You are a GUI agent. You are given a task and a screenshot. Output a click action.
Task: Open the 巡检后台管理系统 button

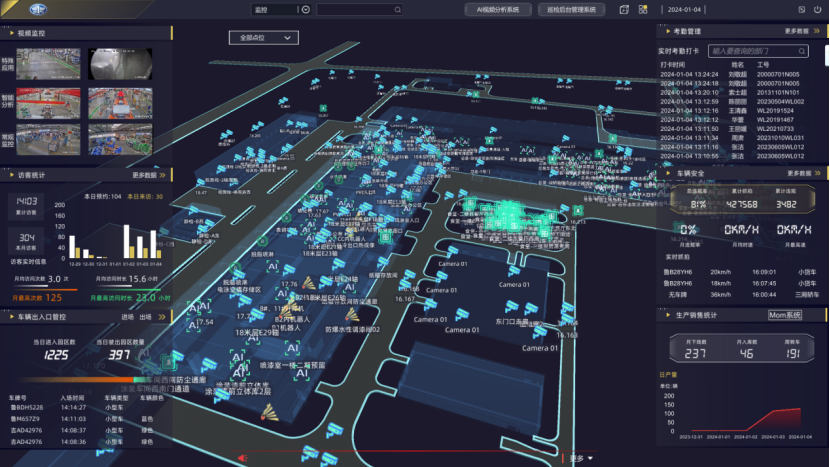571,9
